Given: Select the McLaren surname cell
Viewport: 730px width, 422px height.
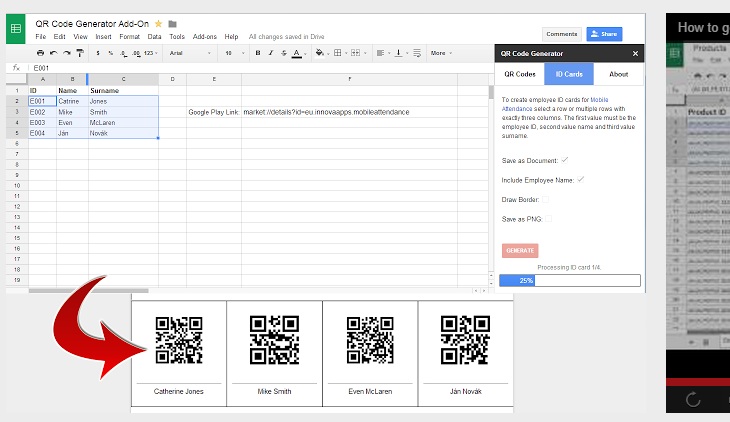Looking at the screenshot, I should [x=123, y=123].
